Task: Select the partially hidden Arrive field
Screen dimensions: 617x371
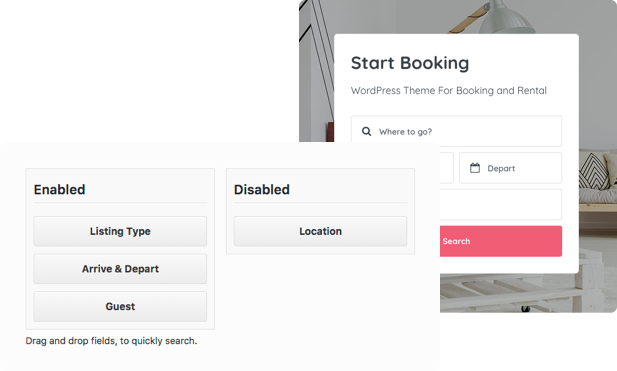Action: (447, 168)
